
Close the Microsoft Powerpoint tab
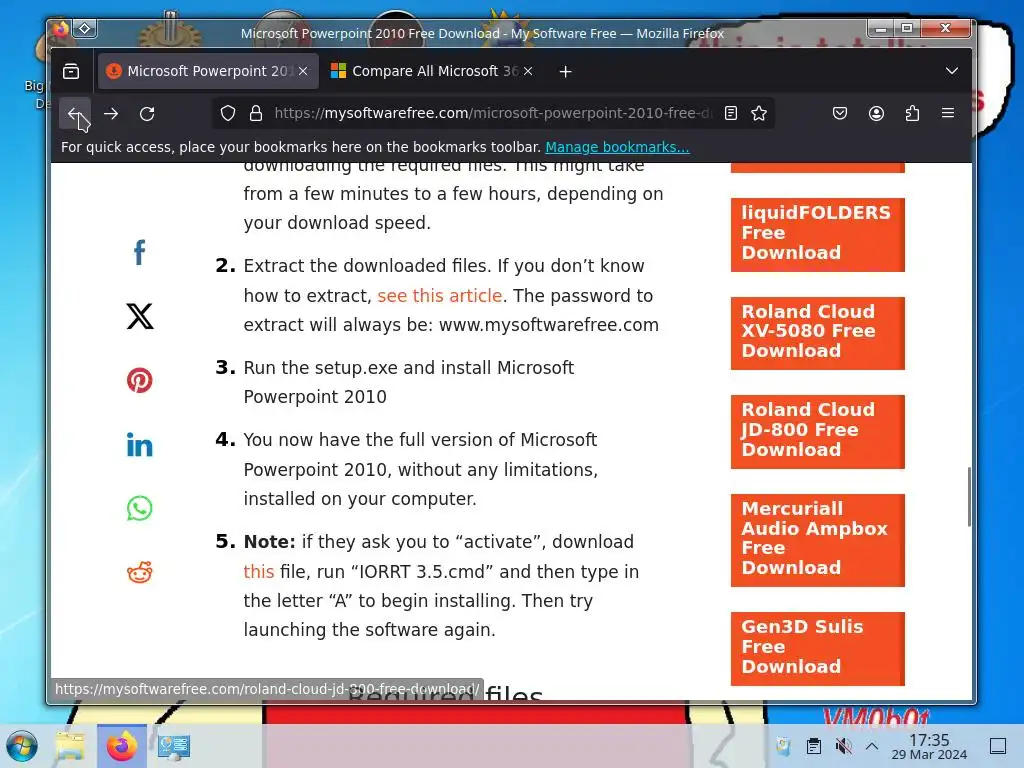[303, 71]
